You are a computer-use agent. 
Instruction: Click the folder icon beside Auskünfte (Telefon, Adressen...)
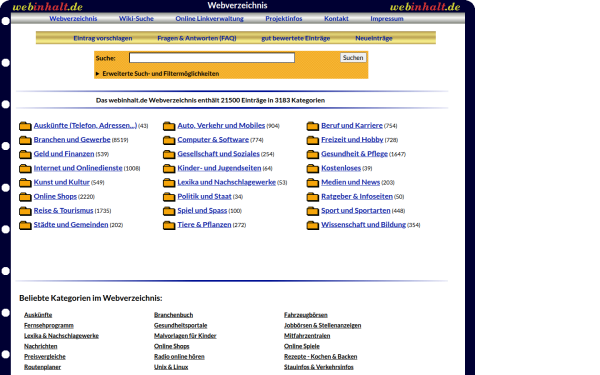(x=25, y=126)
